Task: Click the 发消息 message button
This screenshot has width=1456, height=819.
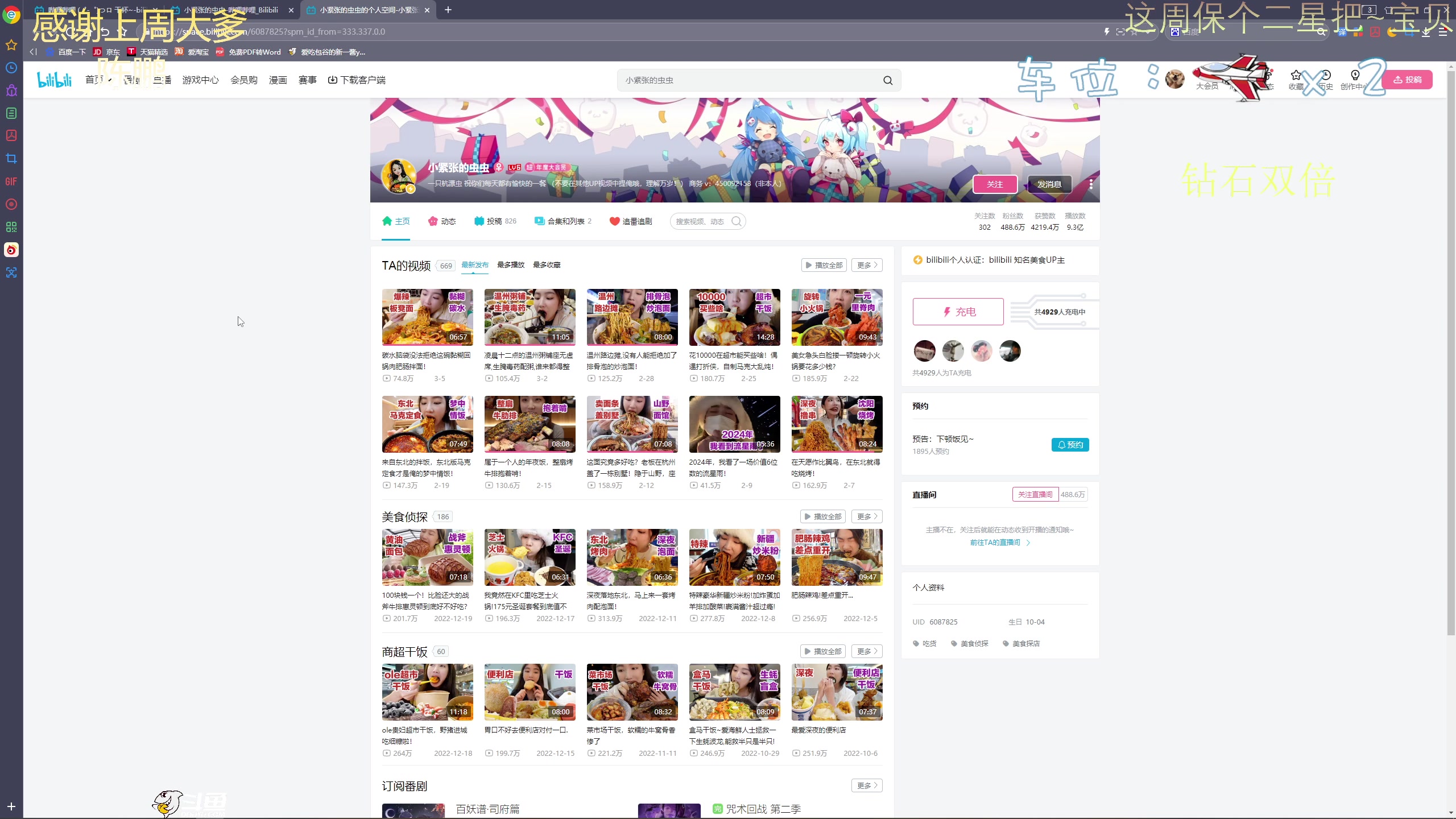Action: pos(1049,184)
